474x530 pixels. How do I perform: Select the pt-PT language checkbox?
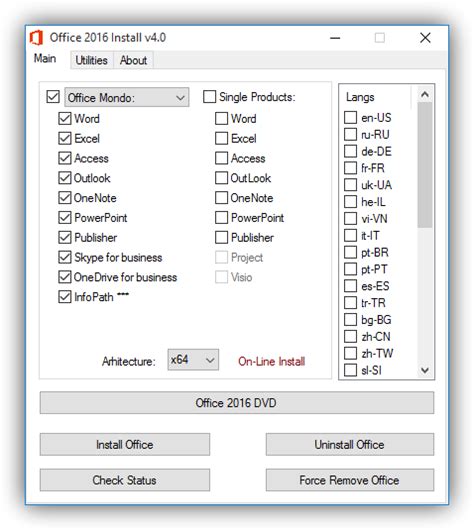(x=351, y=269)
